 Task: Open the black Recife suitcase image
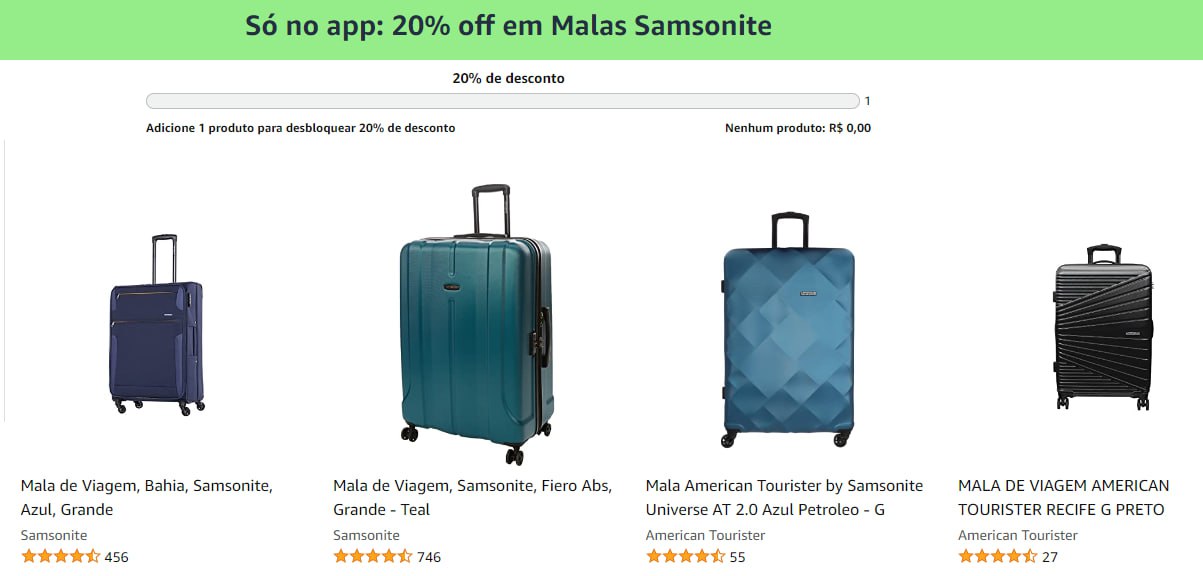point(1103,326)
